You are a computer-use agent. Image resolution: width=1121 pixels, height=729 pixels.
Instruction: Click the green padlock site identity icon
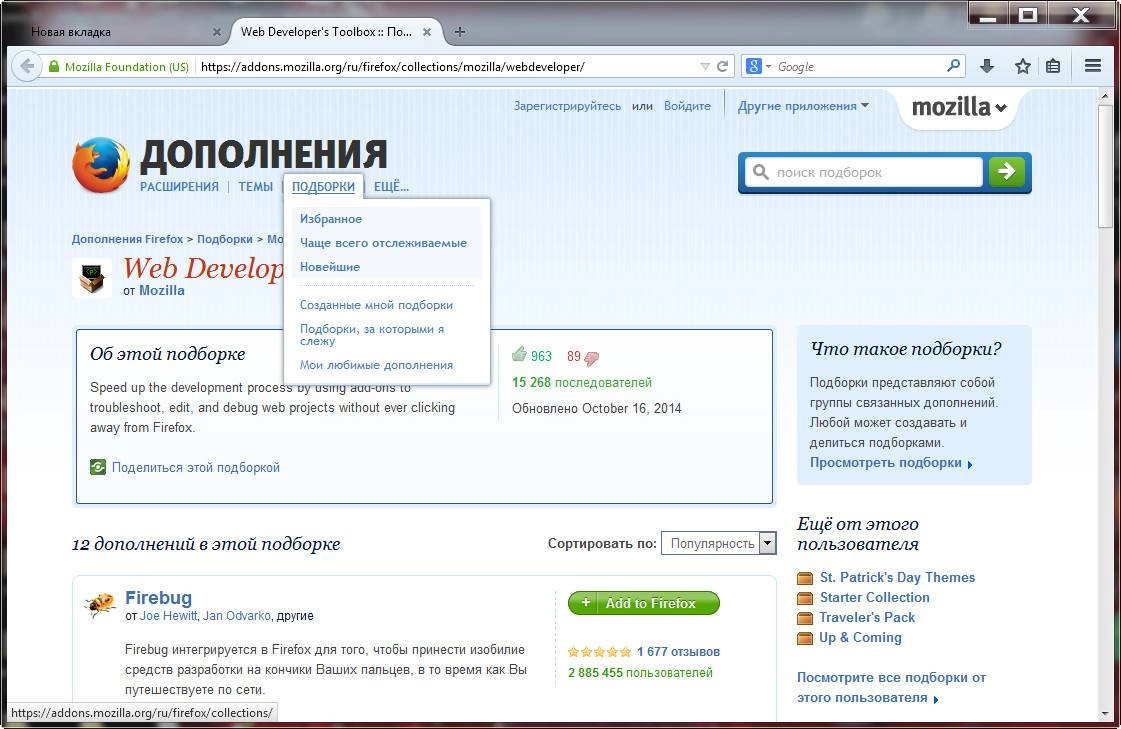click(54, 66)
